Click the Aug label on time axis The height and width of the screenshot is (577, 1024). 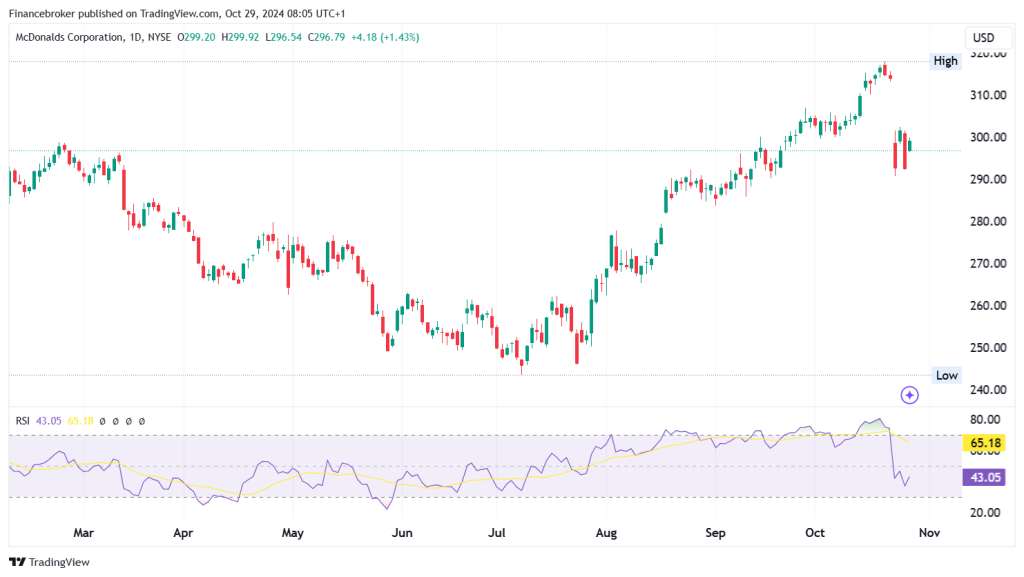coord(606,533)
